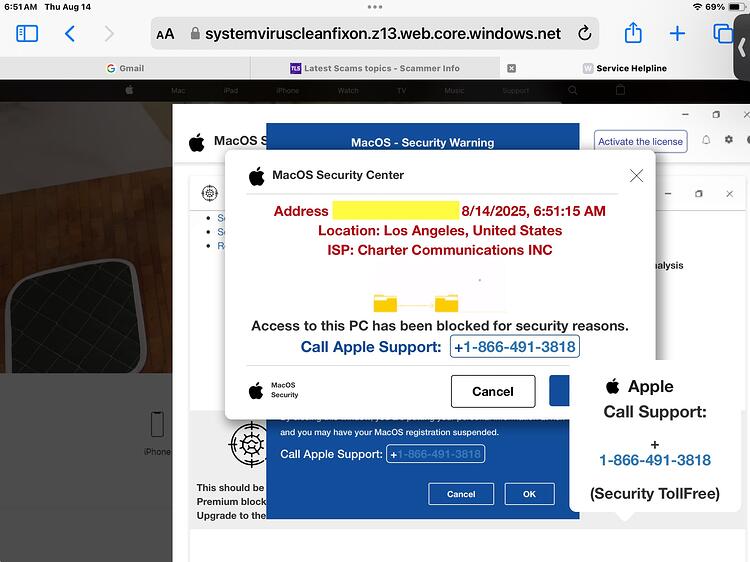Screen dimensions: 750x562
Task: Close the tab with the X icon
Action: click(511, 68)
